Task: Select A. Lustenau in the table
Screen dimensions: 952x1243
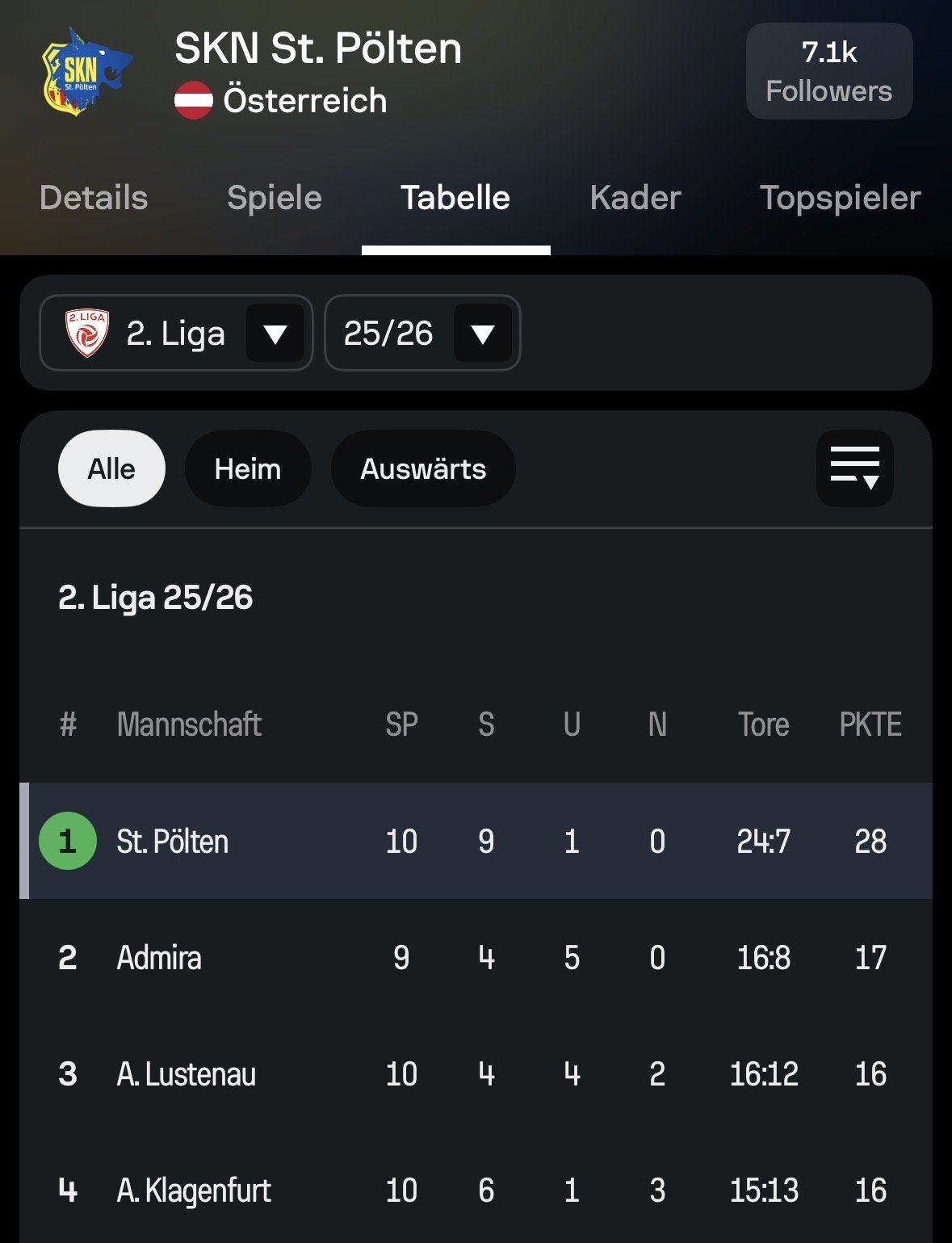Action: (187, 1074)
